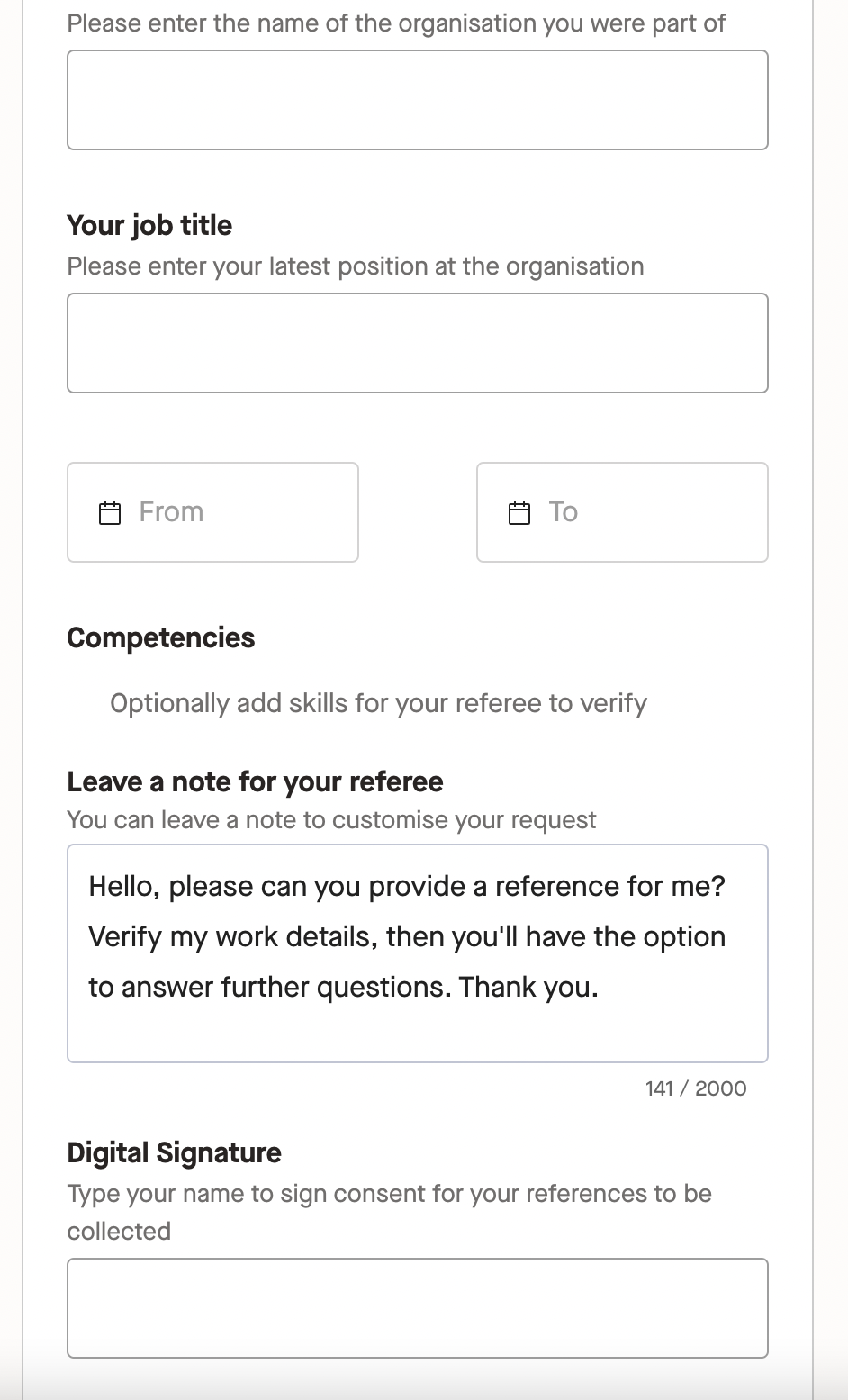Open the From date picker

(x=212, y=511)
